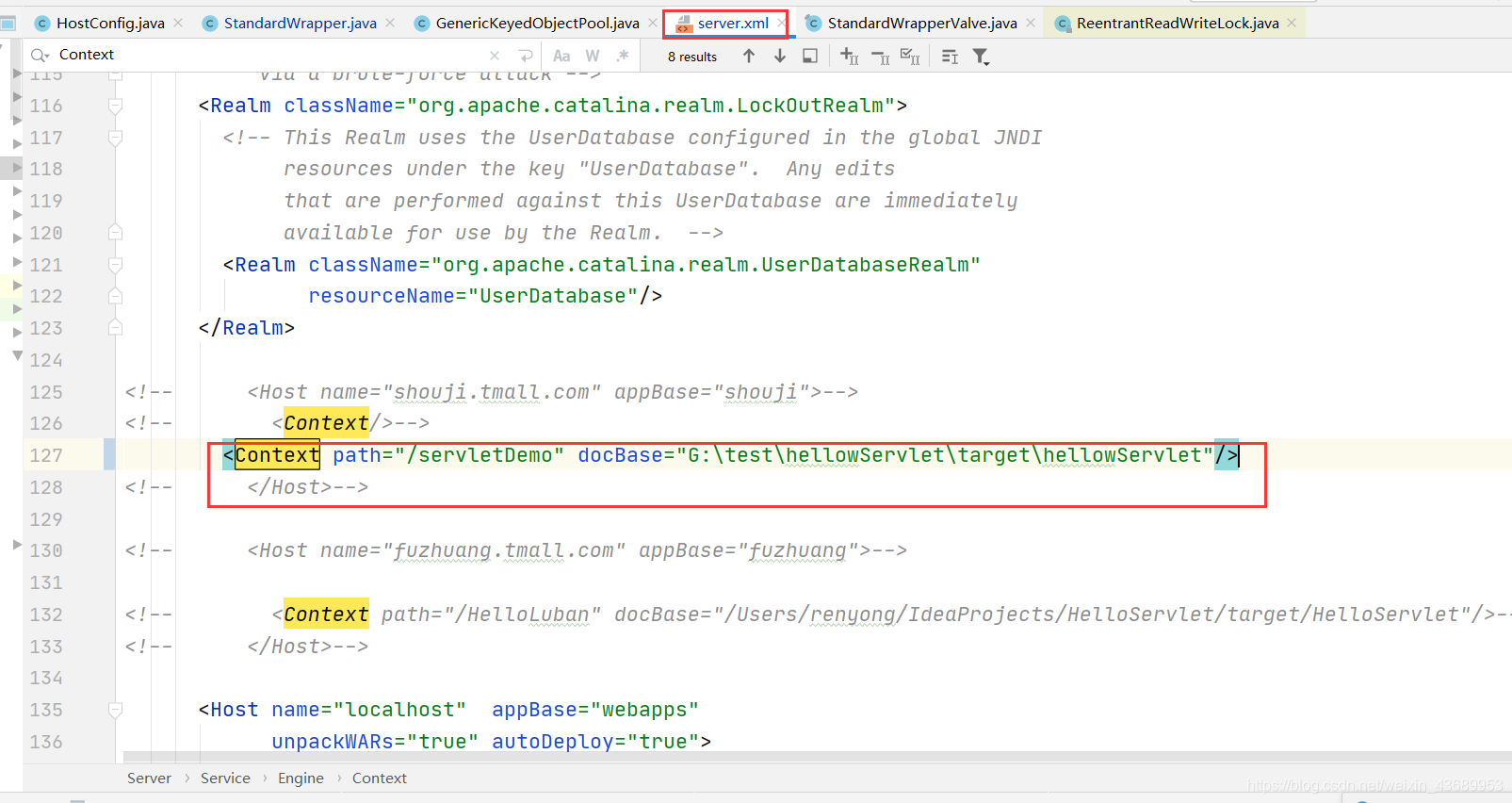The height and width of the screenshot is (803, 1512).
Task: Click the highlighted Context on line 132
Action: click(x=326, y=615)
